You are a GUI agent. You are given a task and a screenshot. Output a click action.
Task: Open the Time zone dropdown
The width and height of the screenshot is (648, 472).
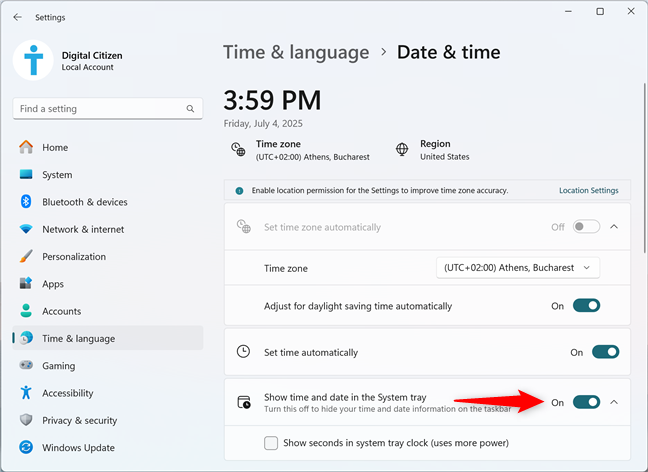pyautogui.click(x=518, y=268)
